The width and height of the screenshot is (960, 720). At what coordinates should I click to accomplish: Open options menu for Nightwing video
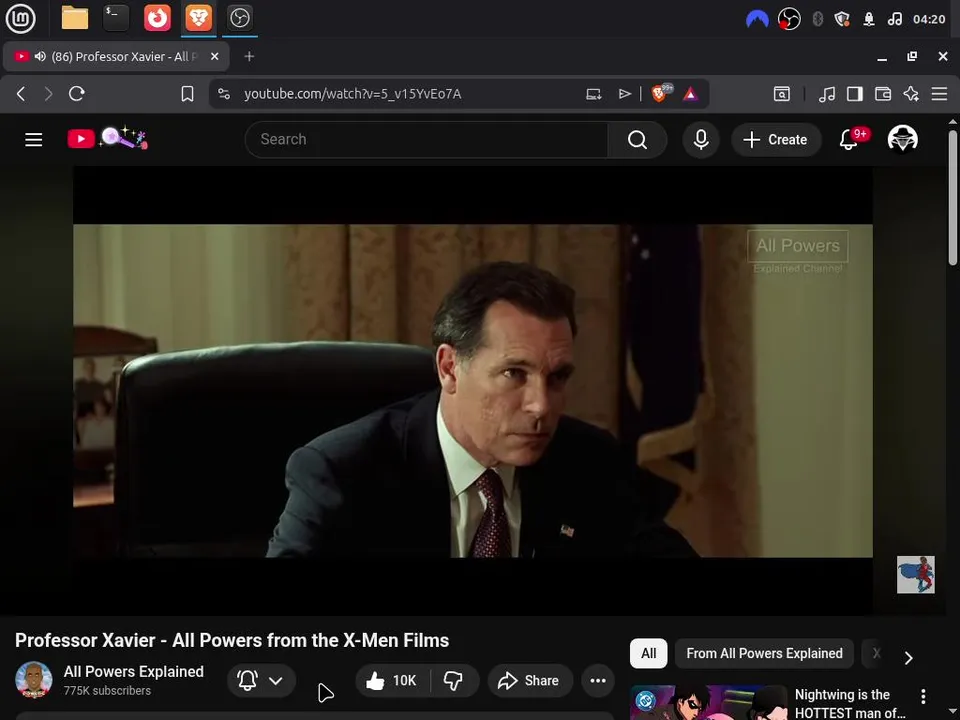coord(923,696)
